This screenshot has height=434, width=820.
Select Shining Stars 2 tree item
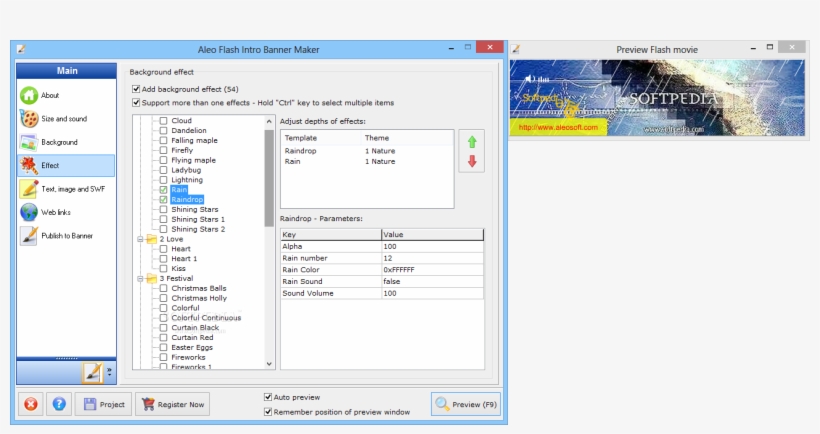click(x=198, y=229)
